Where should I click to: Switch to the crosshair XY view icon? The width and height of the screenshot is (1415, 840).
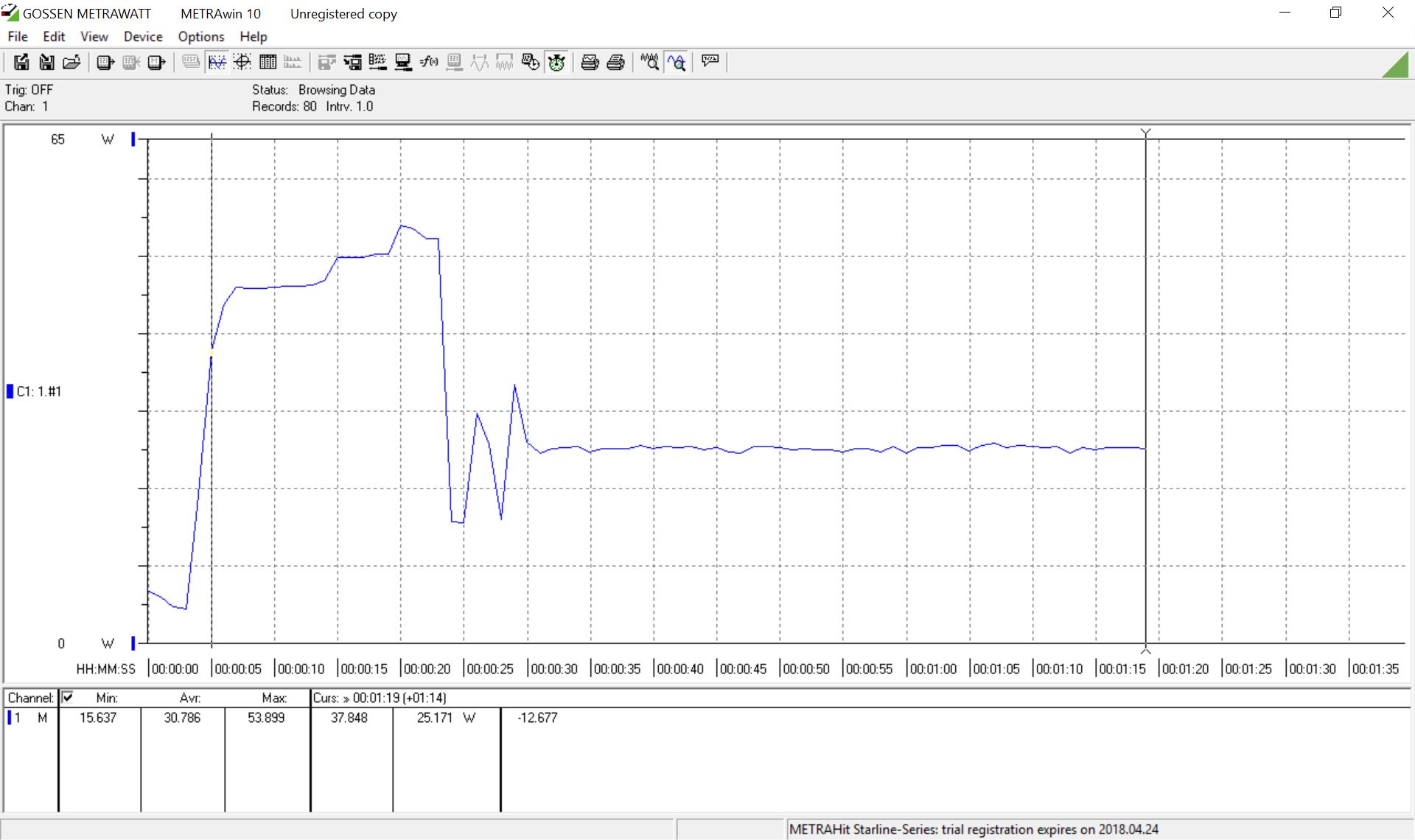click(x=242, y=63)
